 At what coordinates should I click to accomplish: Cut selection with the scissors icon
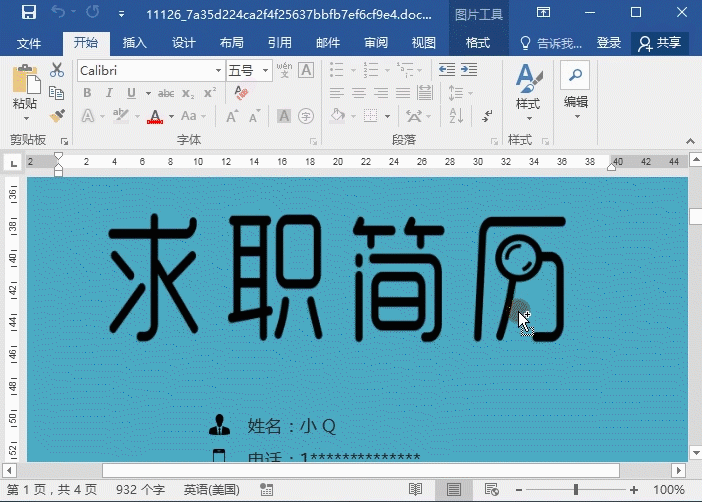click(x=57, y=70)
